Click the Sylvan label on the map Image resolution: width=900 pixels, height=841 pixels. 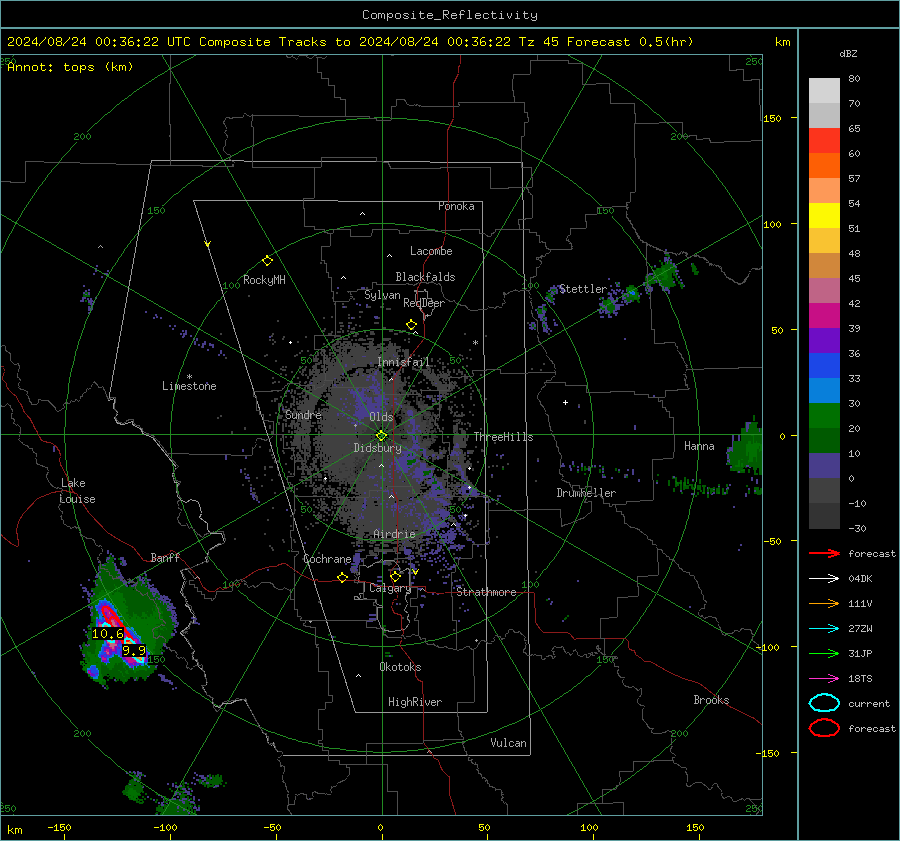[382, 295]
